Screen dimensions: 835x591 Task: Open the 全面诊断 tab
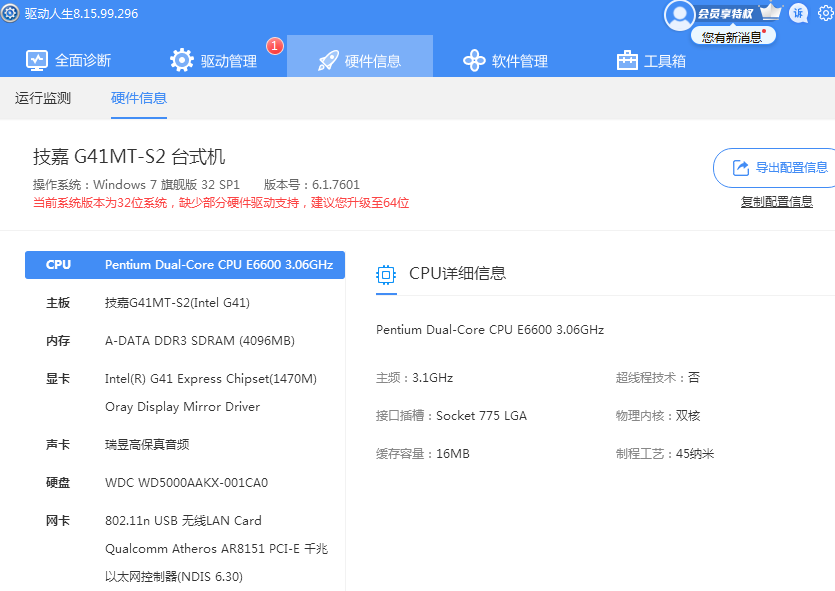[68, 61]
